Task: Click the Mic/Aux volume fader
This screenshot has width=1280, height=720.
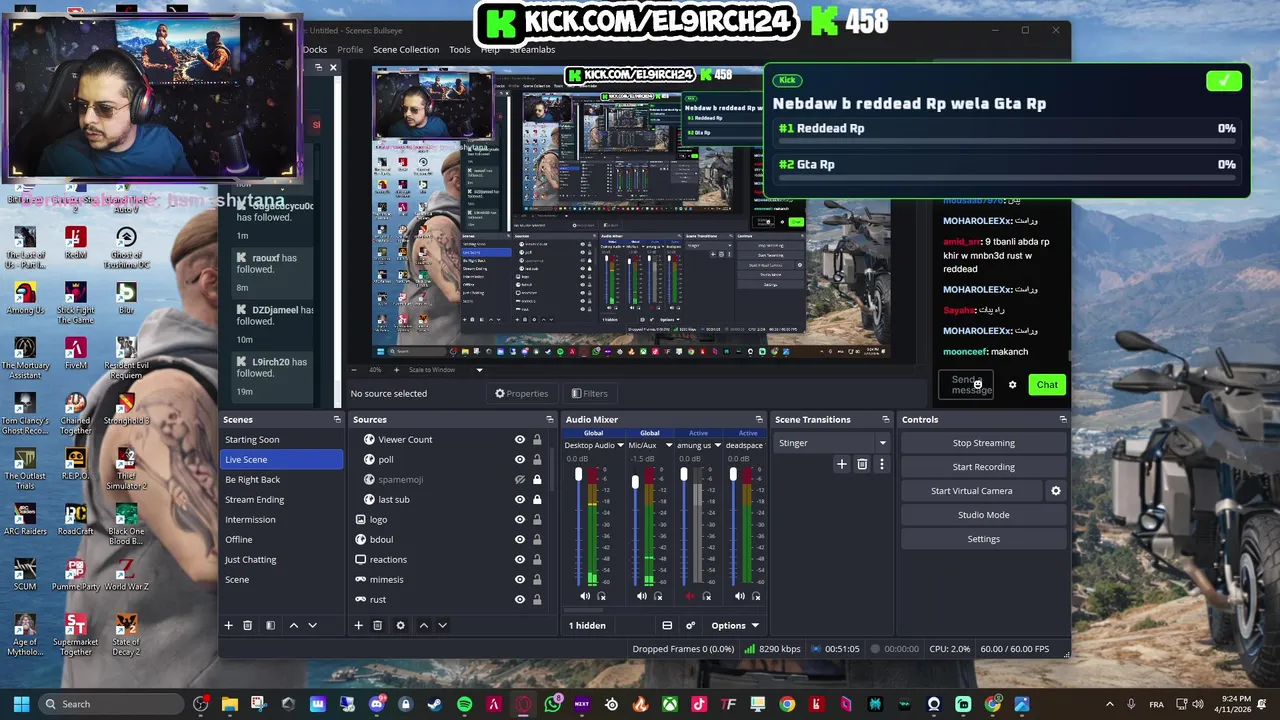Action: [x=635, y=483]
